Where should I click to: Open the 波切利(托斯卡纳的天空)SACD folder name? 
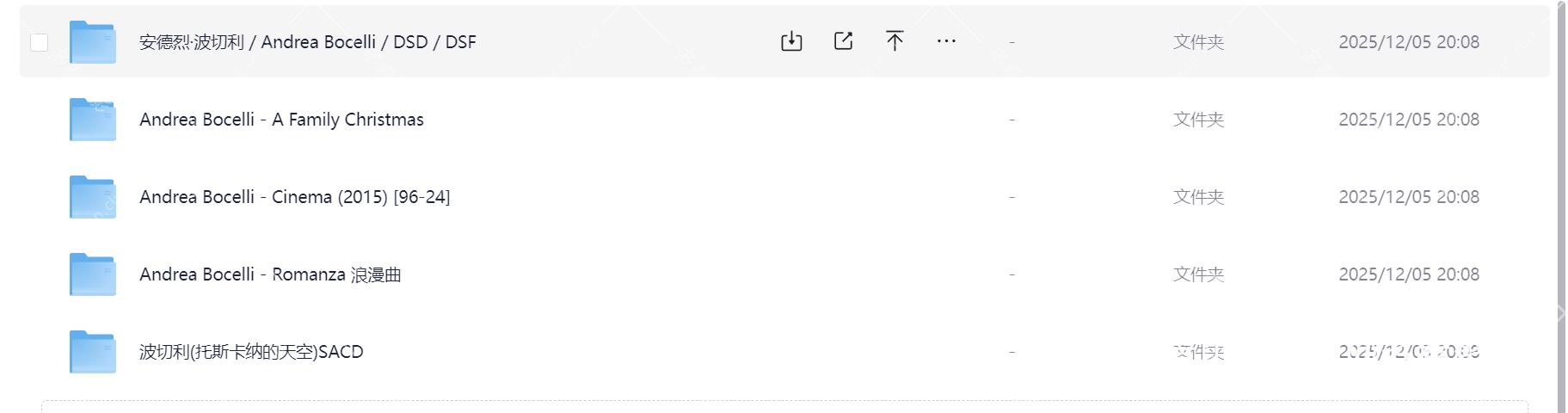coord(251,352)
